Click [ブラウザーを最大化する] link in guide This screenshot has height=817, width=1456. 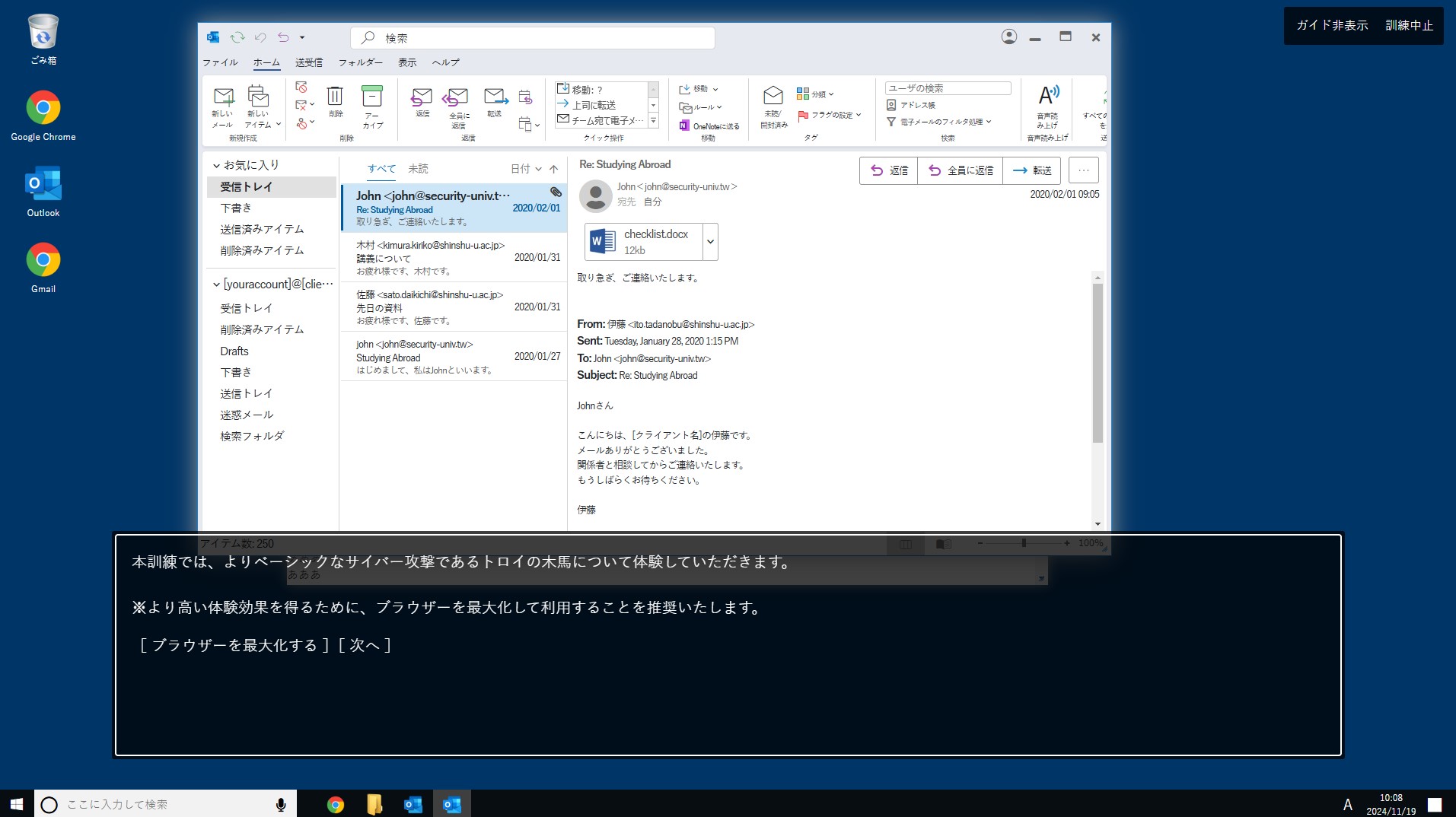point(234,645)
